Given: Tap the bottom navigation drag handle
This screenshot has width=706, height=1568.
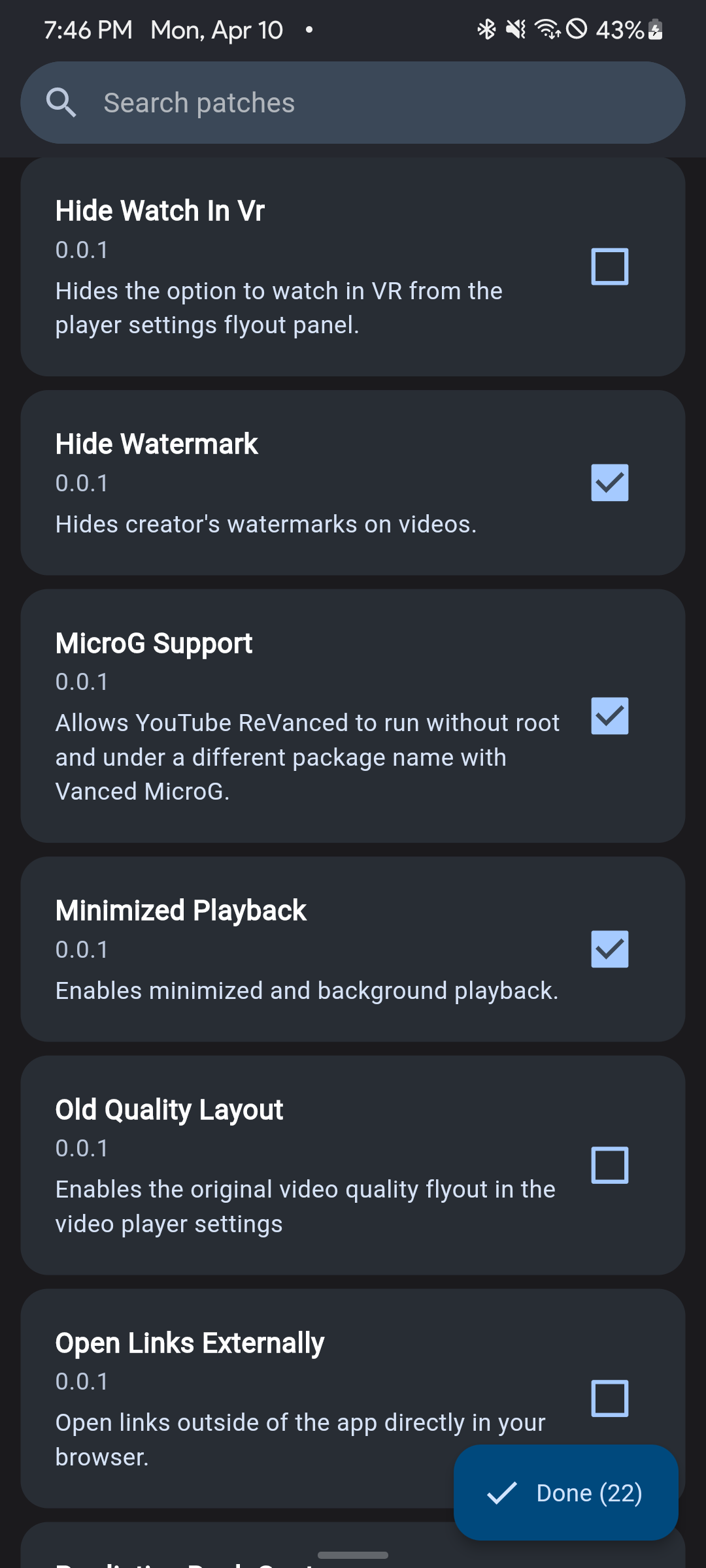Looking at the screenshot, I should 353,1554.
